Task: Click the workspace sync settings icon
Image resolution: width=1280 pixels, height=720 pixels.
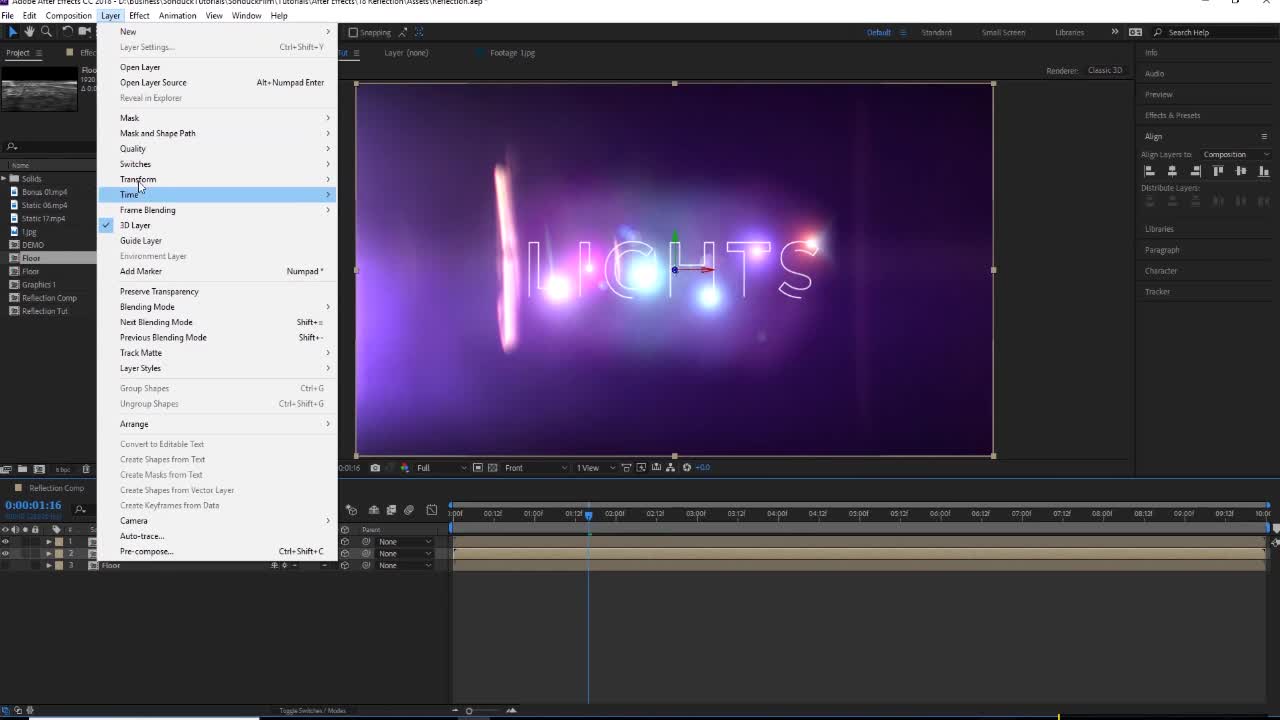Action: click(1135, 32)
